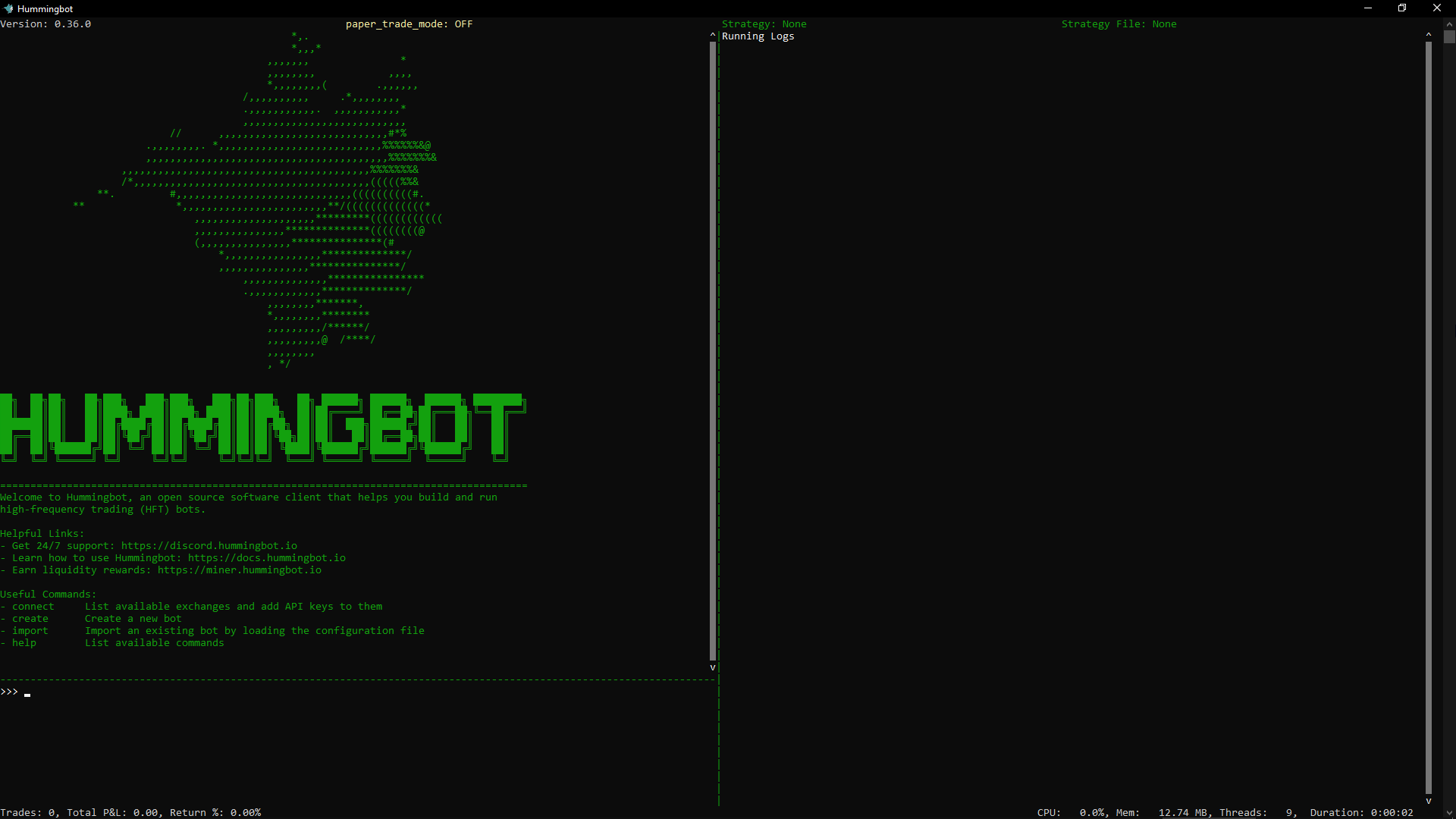Toggle paper_trade_mode from OFF
The height and width of the screenshot is (819, 1456).
pyautogui.click(x=409, y=24)
